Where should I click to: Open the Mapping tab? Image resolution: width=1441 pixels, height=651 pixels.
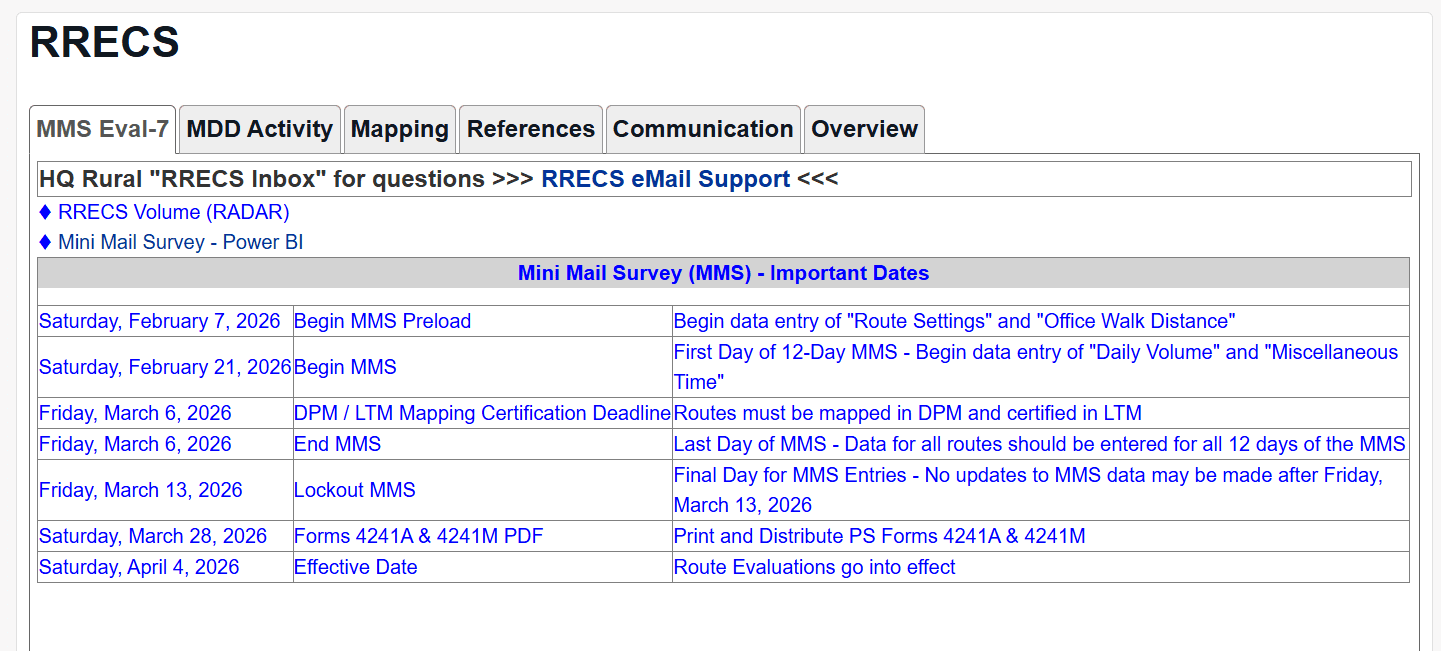coord(399,129)
